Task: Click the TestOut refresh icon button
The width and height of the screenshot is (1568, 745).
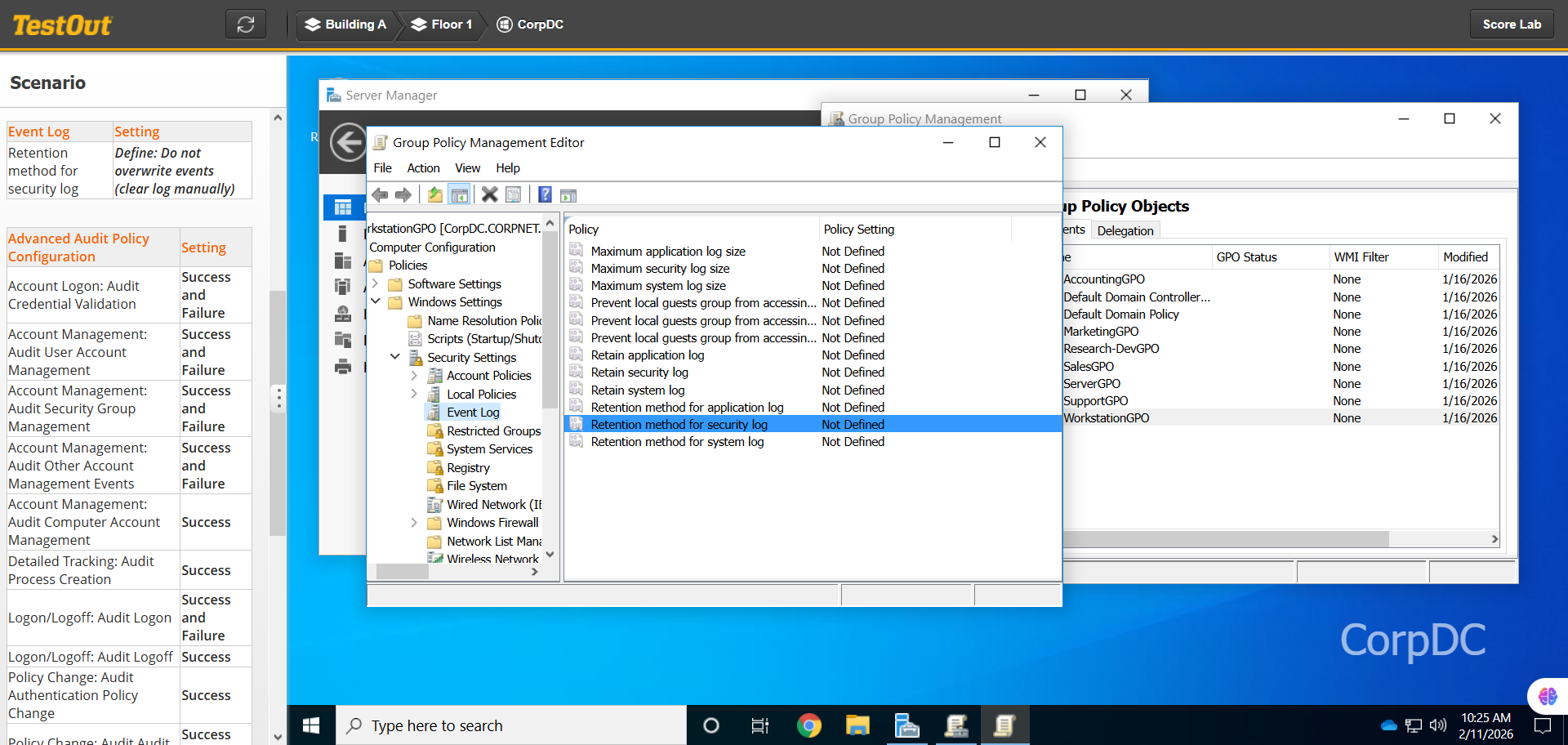Action: point(246,25)
